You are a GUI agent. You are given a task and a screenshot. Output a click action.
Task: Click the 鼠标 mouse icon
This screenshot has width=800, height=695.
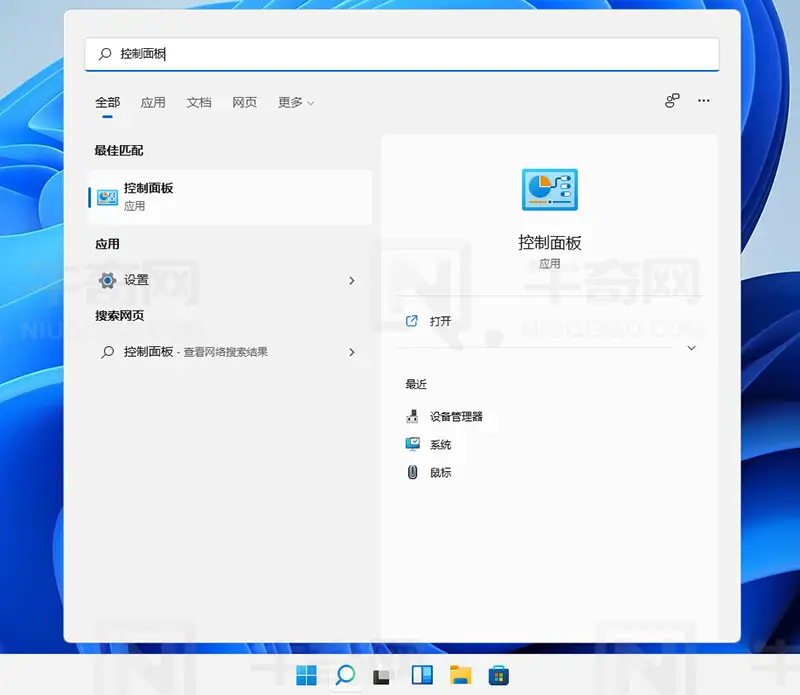pyautogui.click(x=412, y=472)
